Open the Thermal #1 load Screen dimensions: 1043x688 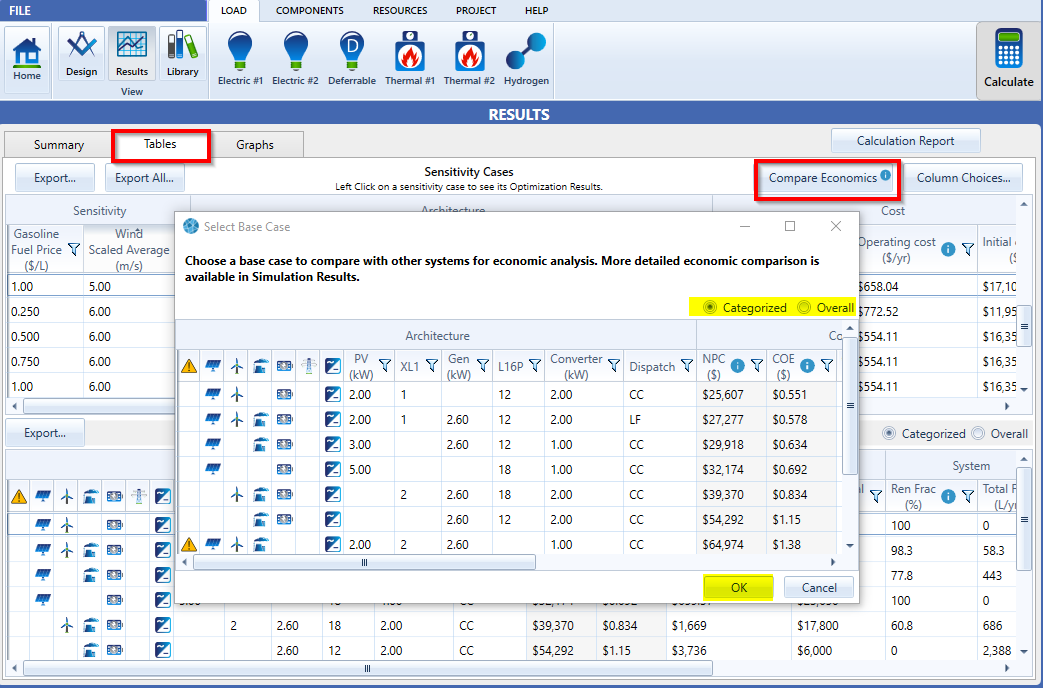tap(410, 59)
